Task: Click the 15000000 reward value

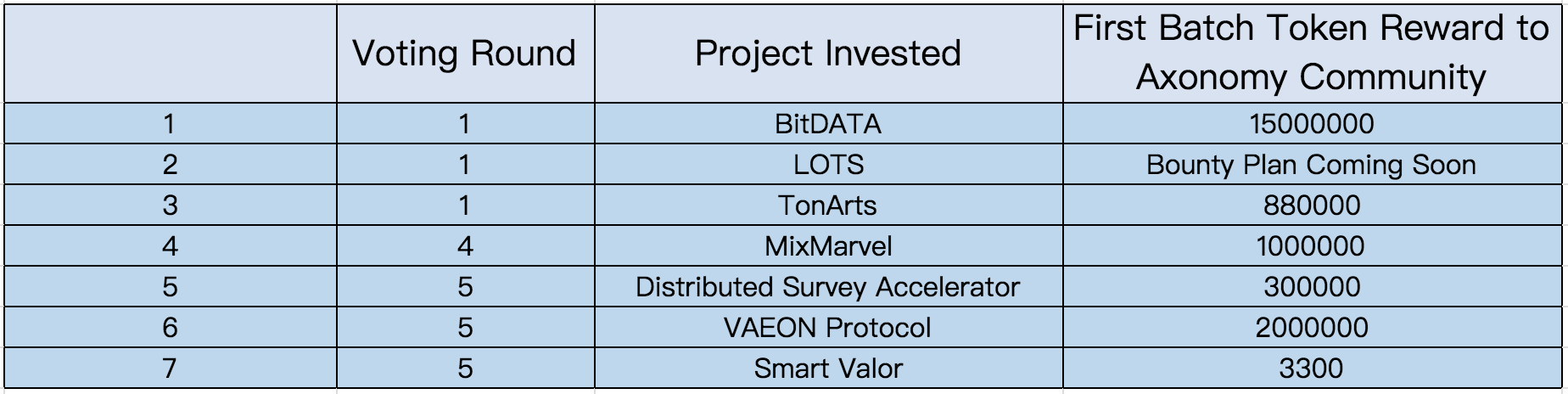Action: [1311, 124]
